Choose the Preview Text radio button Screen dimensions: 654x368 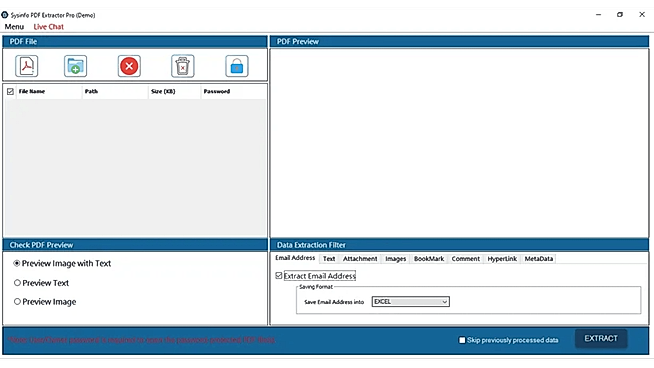17,283
